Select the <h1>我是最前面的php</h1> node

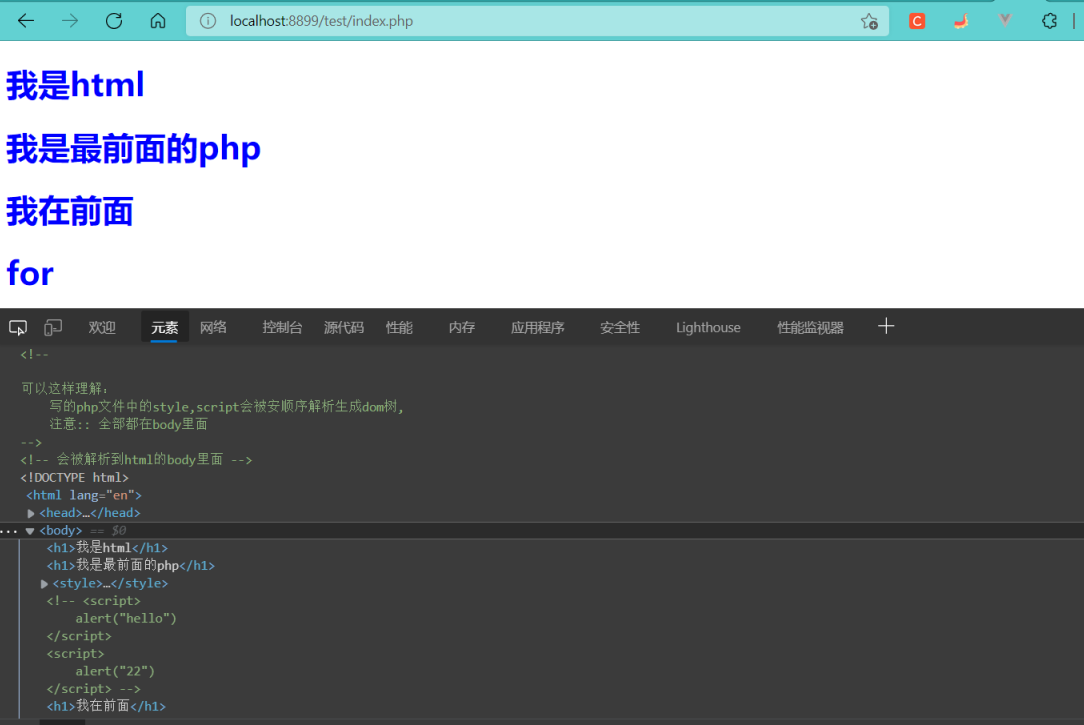pyautogui.click(x=131, y=565)
